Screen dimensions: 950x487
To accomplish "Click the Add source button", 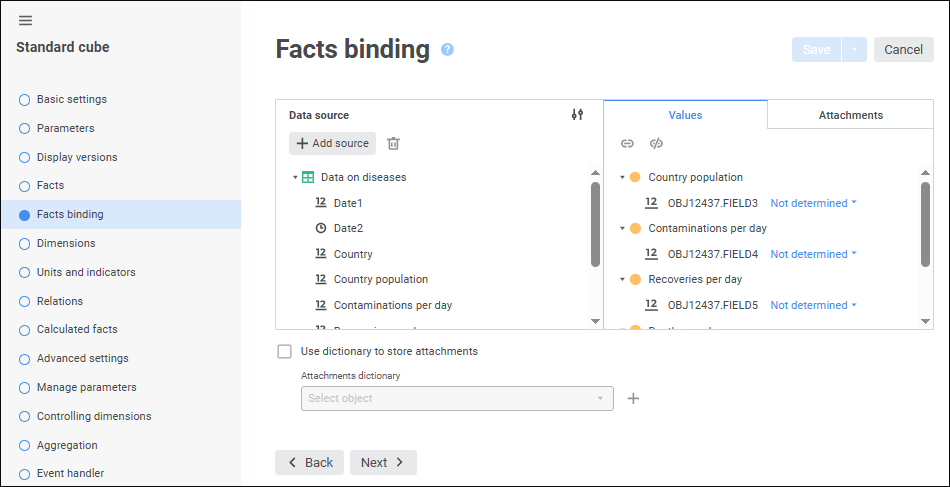I will [x=333, y=144].
